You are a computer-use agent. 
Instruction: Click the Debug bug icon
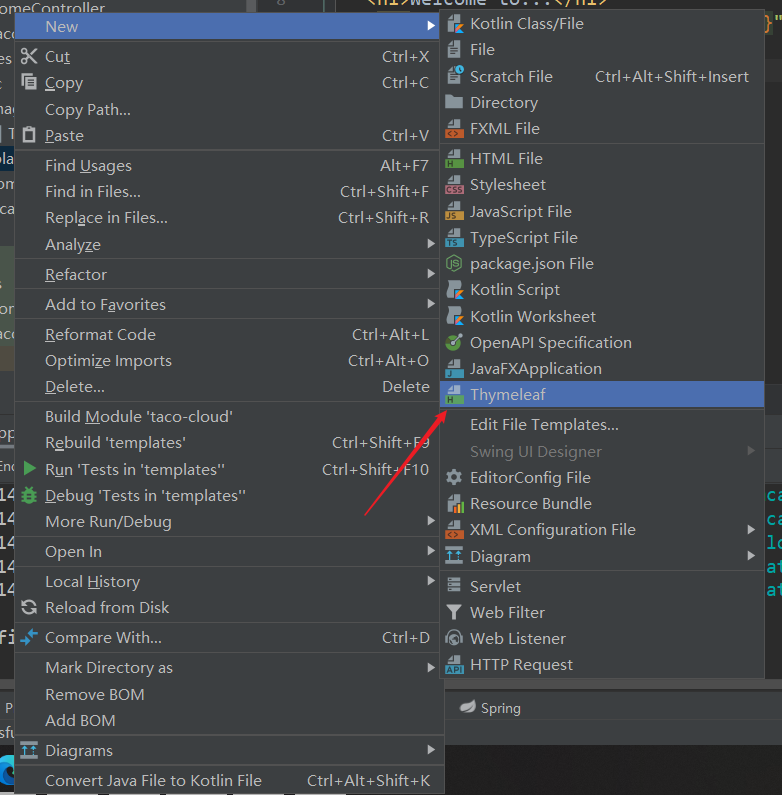[29, 495]
